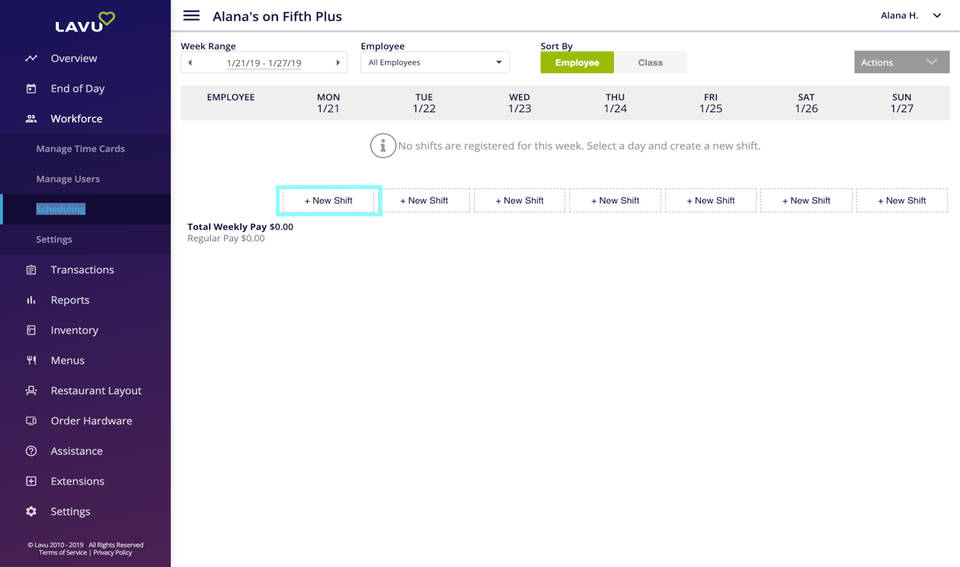Go to previous week with left arrow

(190, 63)
